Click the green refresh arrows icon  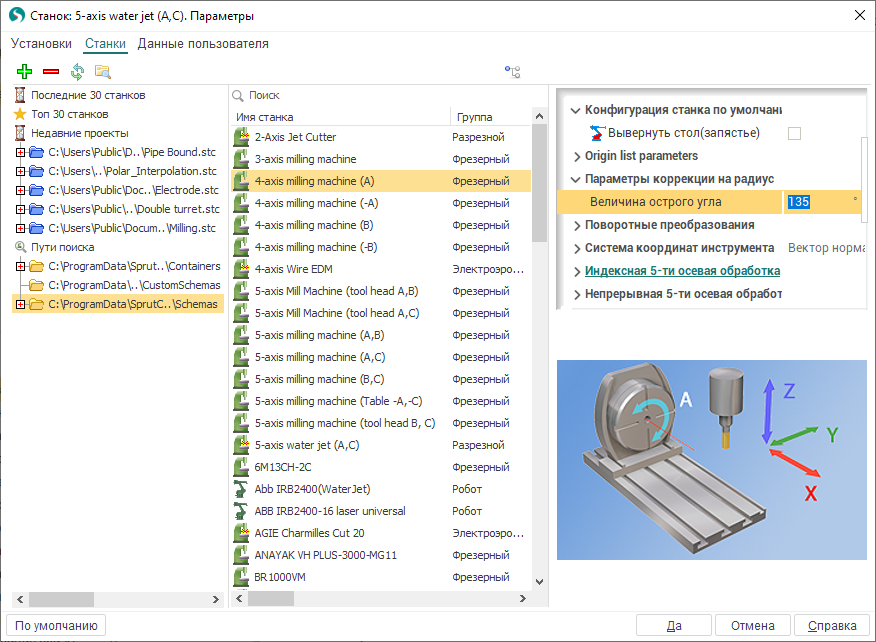pos(77,72)
